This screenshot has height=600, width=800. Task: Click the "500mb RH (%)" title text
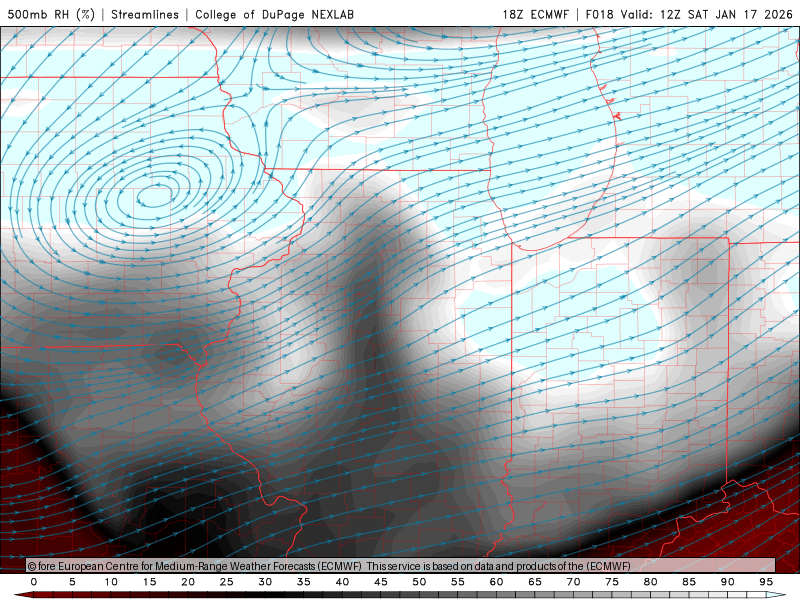tap(51, 14)
